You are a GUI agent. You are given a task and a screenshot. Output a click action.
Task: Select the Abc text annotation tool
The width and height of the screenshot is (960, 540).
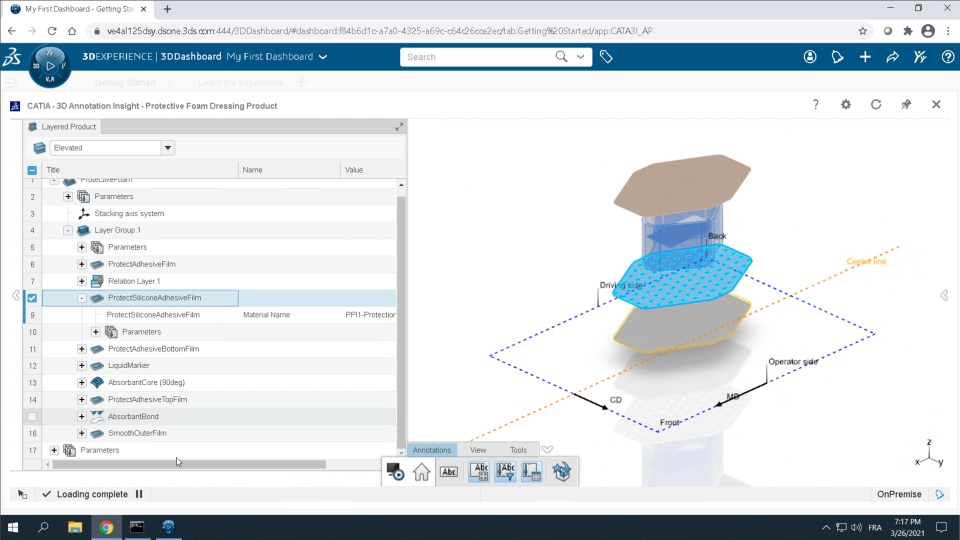click(x=449, y=471)
